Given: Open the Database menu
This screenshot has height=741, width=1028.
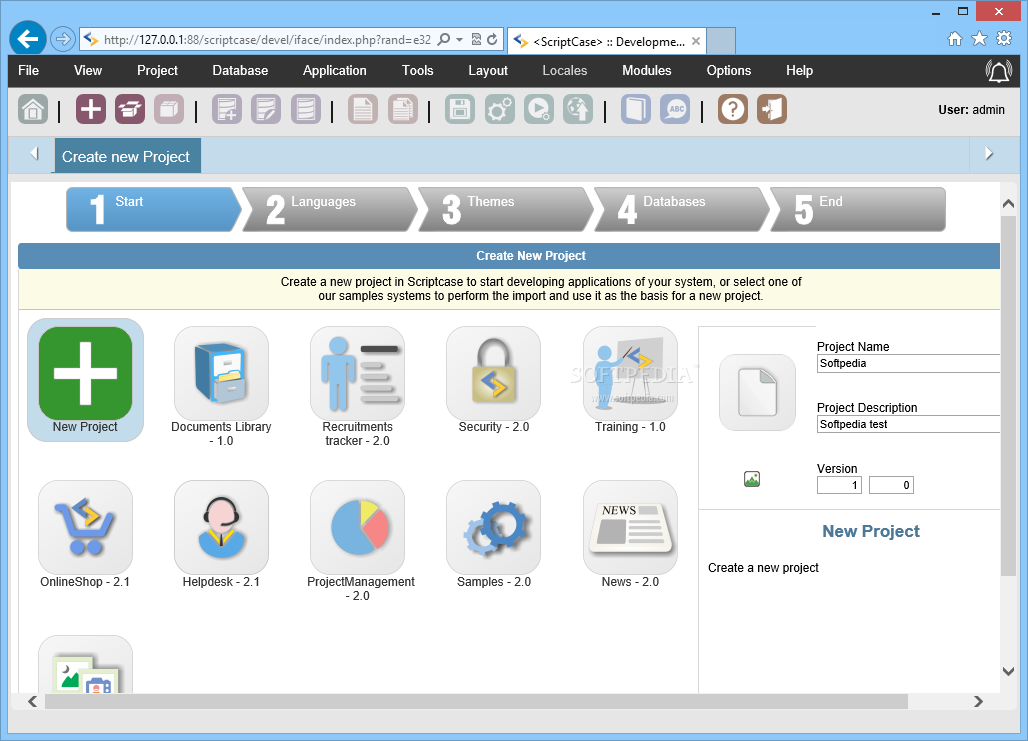Looking at the screenshot, I should coord(240,71).
